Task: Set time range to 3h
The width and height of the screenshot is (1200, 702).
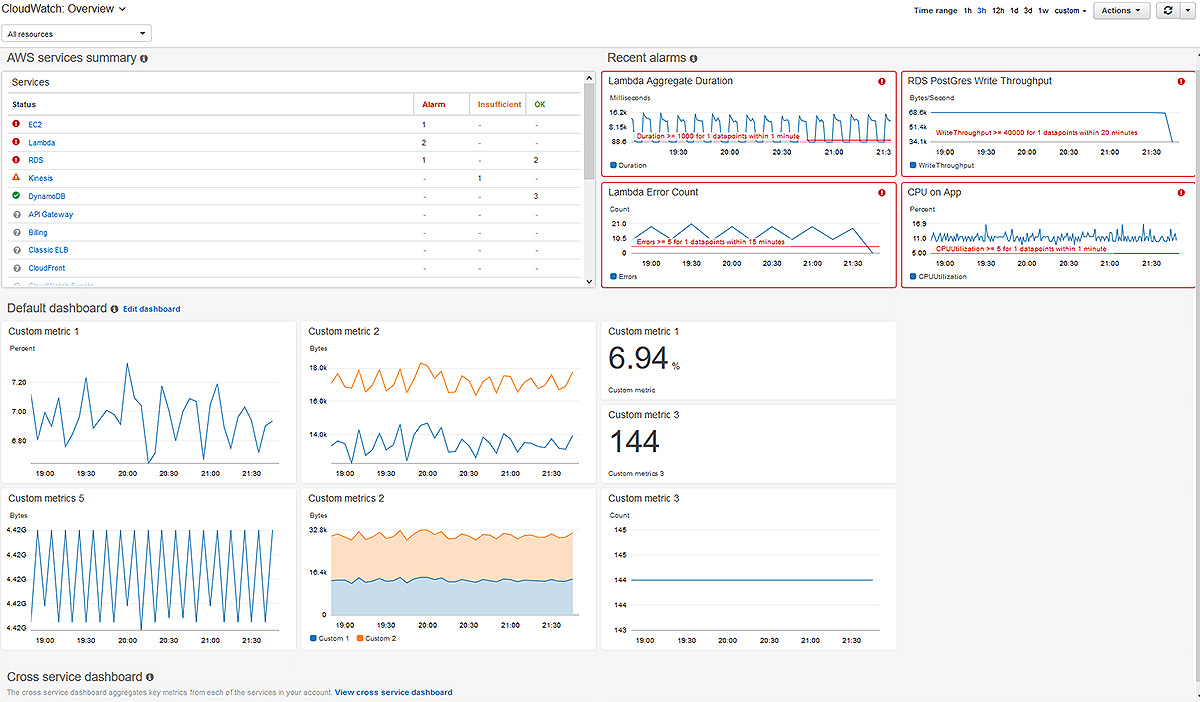Action: [981, 11]
